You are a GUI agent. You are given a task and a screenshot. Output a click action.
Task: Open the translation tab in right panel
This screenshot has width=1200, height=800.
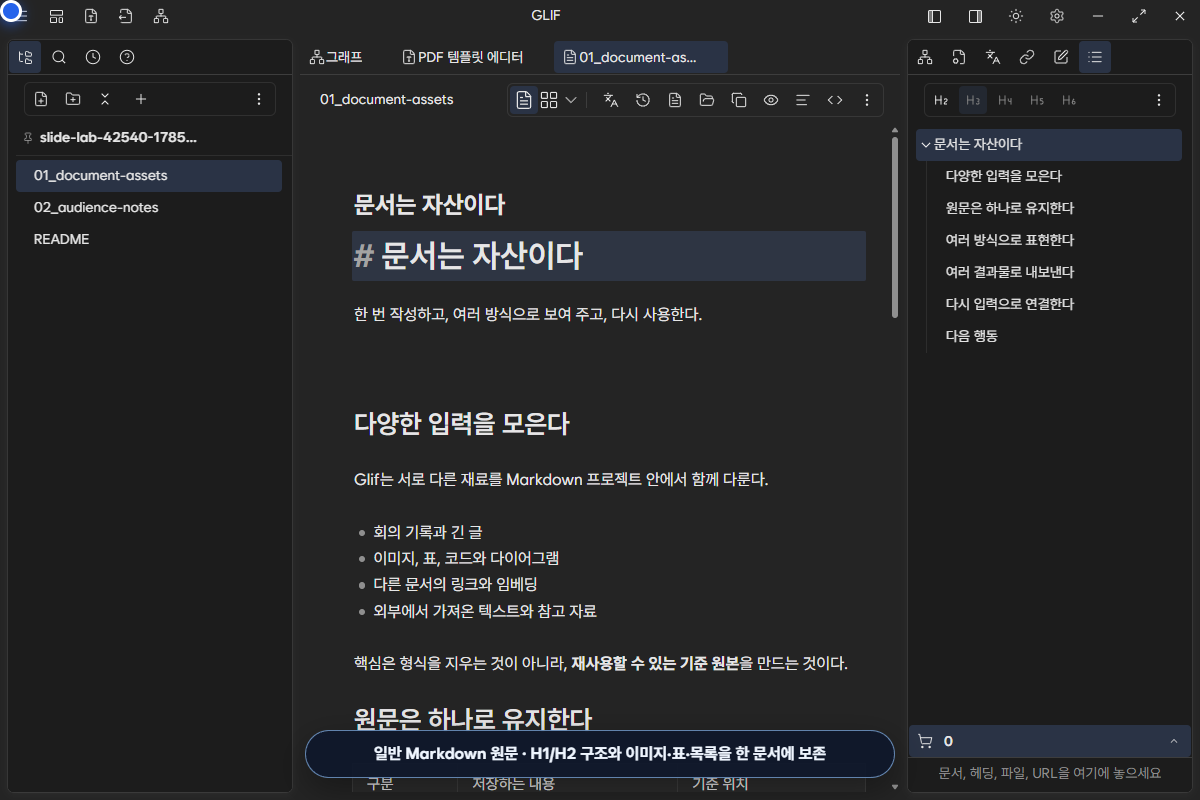pos(993,57)
